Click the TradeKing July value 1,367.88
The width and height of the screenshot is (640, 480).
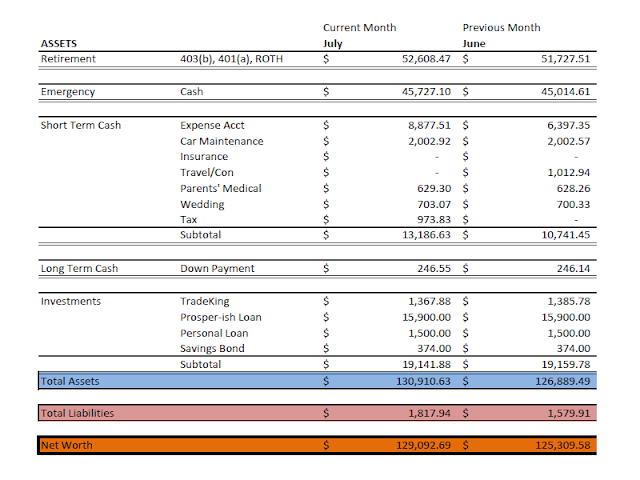pyautogui.click(x=429, y=302)
